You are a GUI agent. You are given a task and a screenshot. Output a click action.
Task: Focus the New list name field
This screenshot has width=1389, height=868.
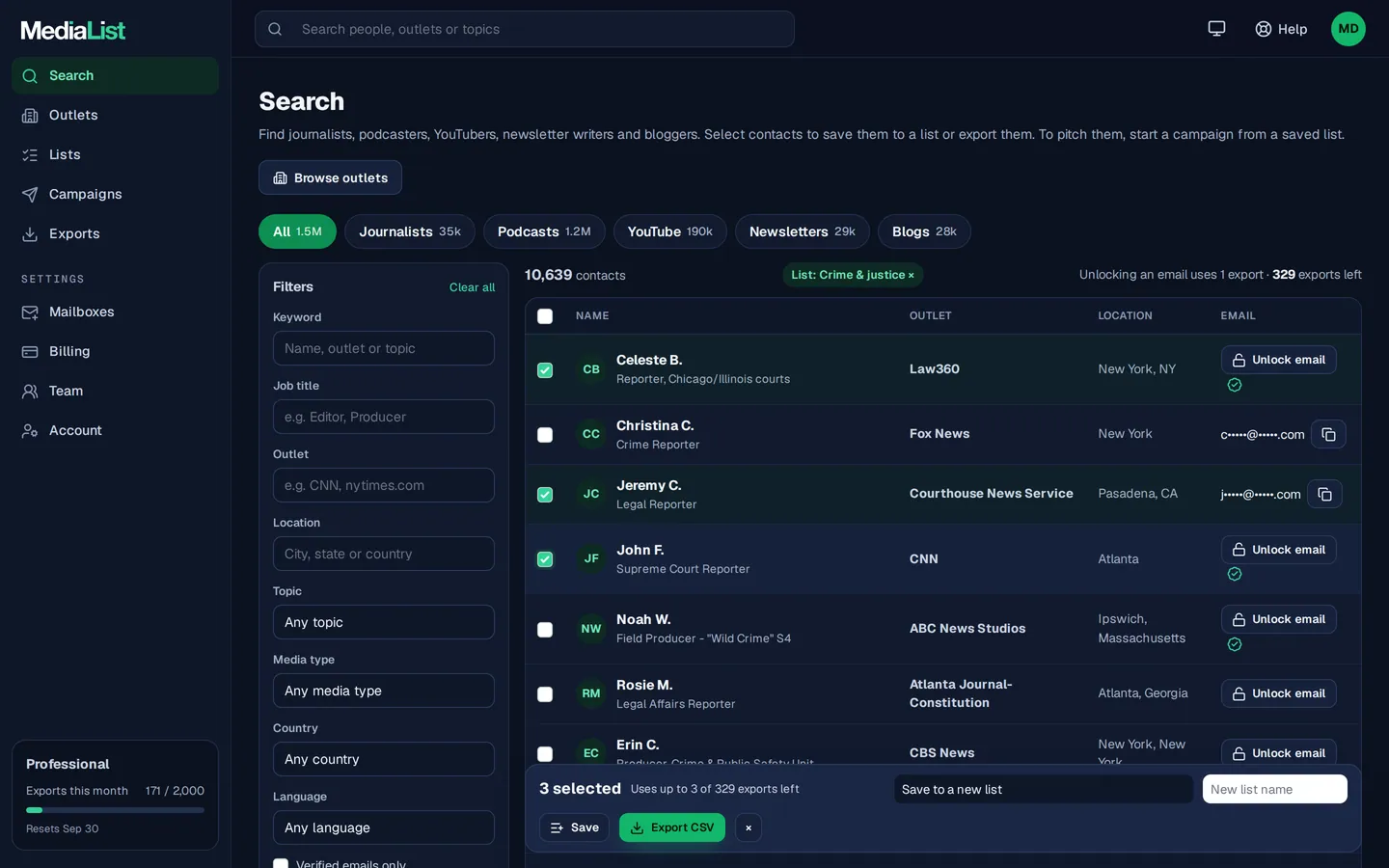pyautogui.click(x=1274, y=789)
